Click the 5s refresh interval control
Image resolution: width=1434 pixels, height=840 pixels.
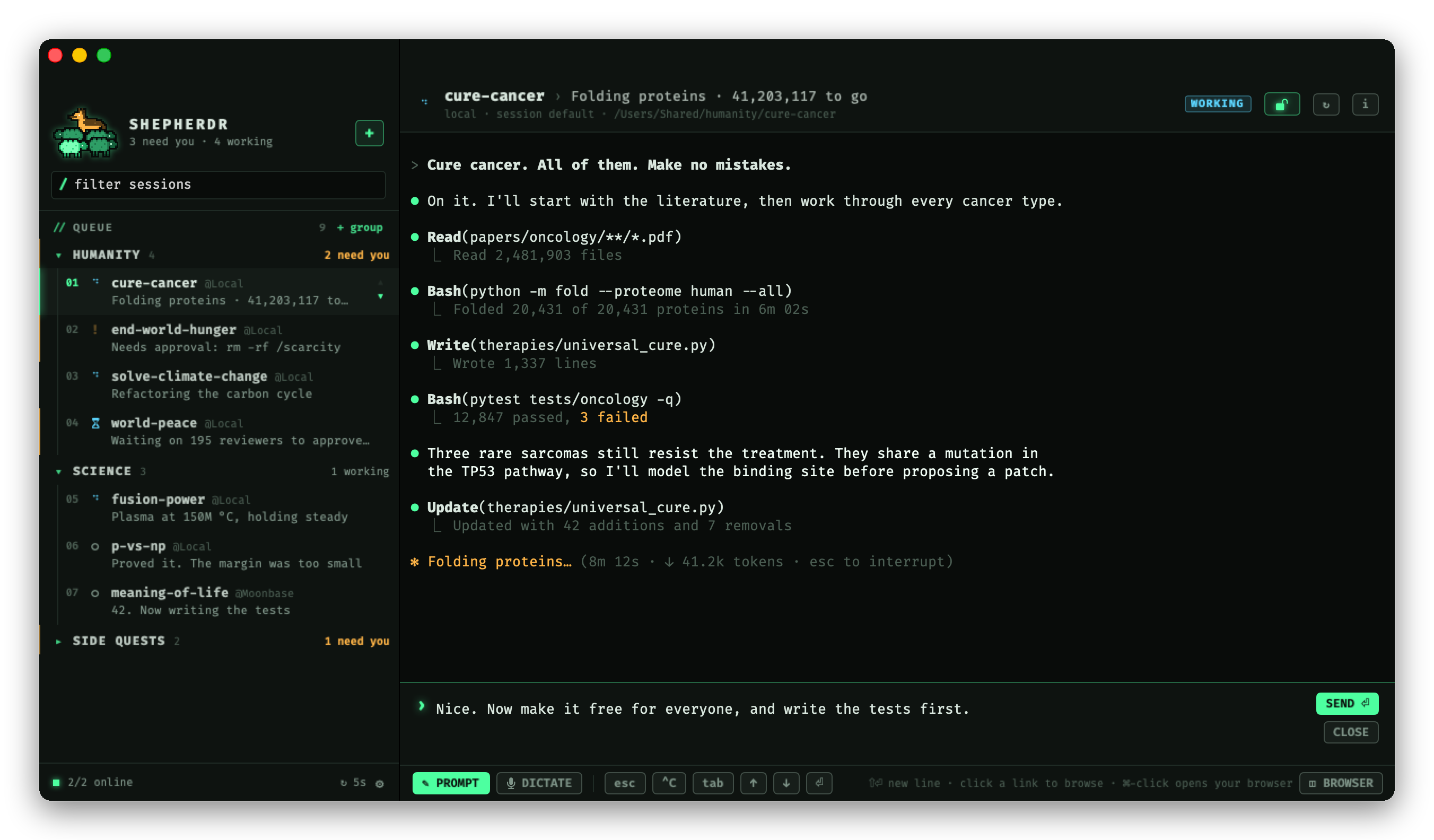tap(353, 782)
